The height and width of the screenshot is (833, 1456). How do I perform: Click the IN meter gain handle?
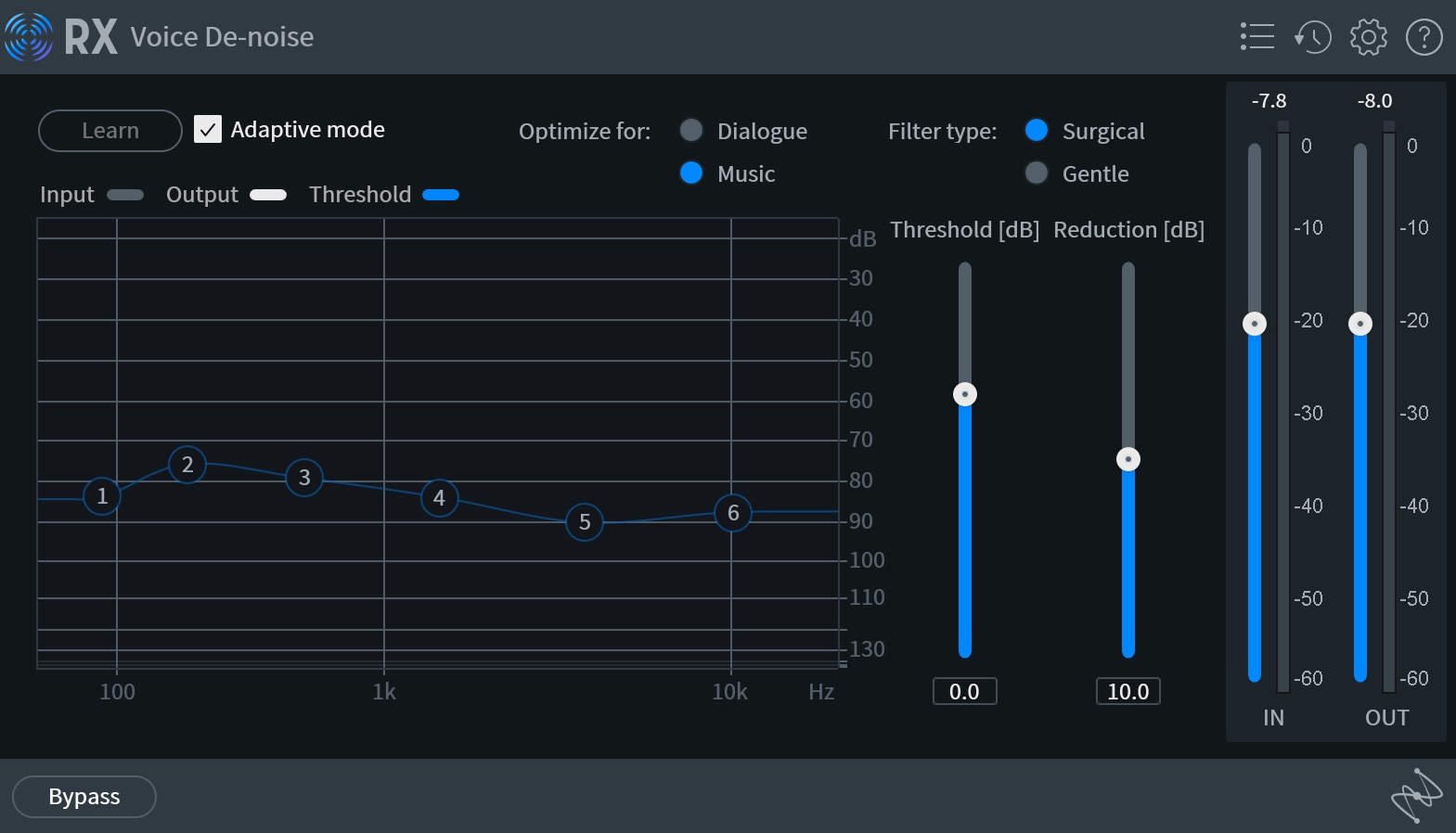(x=1255, y=324)
